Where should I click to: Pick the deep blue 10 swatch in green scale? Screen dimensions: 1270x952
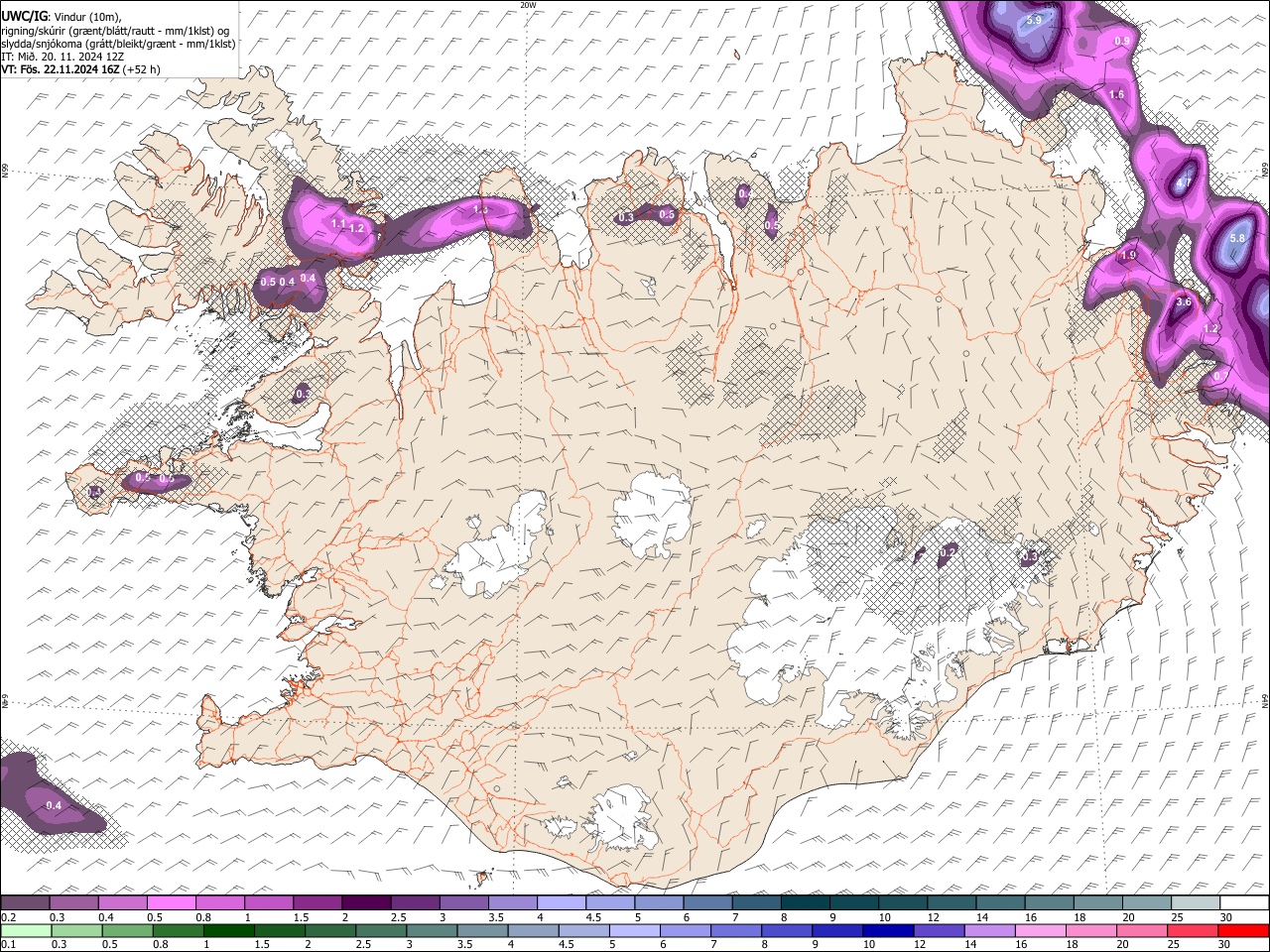coord(889,930)
